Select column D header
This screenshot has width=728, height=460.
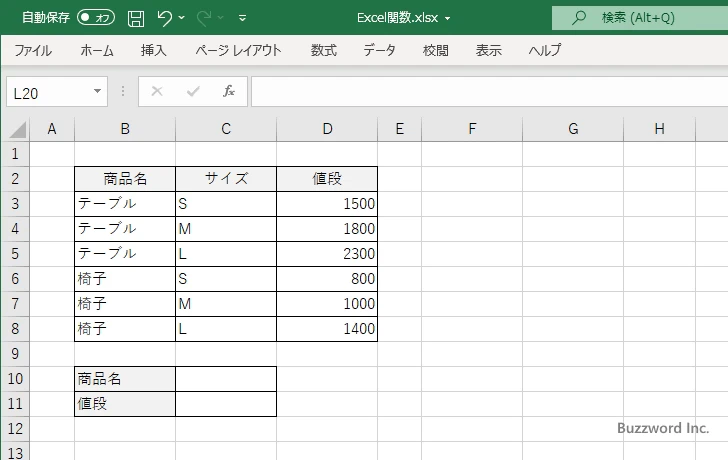click(327, 129)
